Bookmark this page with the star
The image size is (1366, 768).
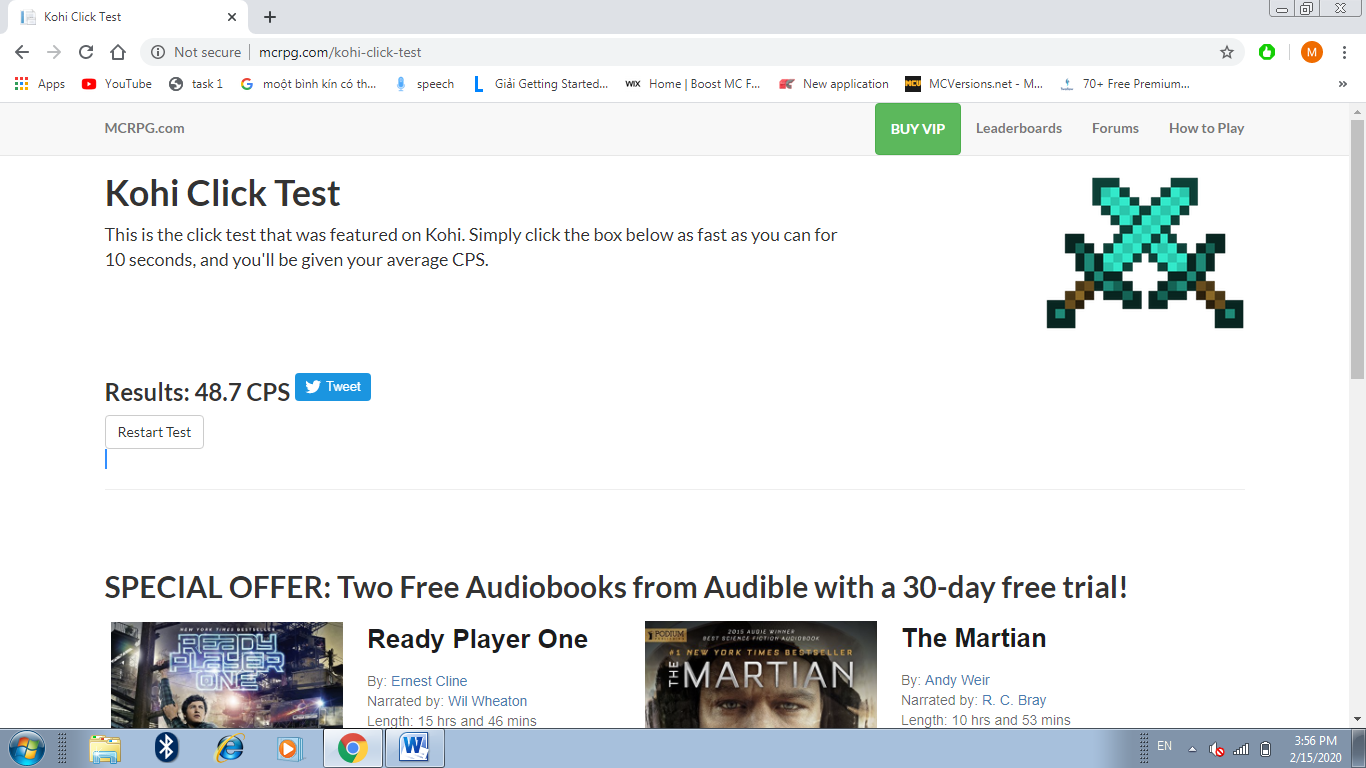(1227, 52)
